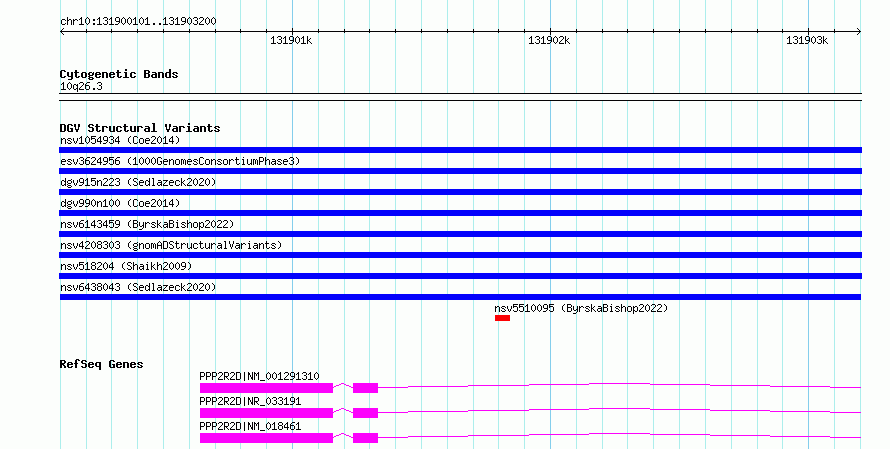
Task: Open PPP2R2D|NM_001291310 transcript label
Action: 259,376
